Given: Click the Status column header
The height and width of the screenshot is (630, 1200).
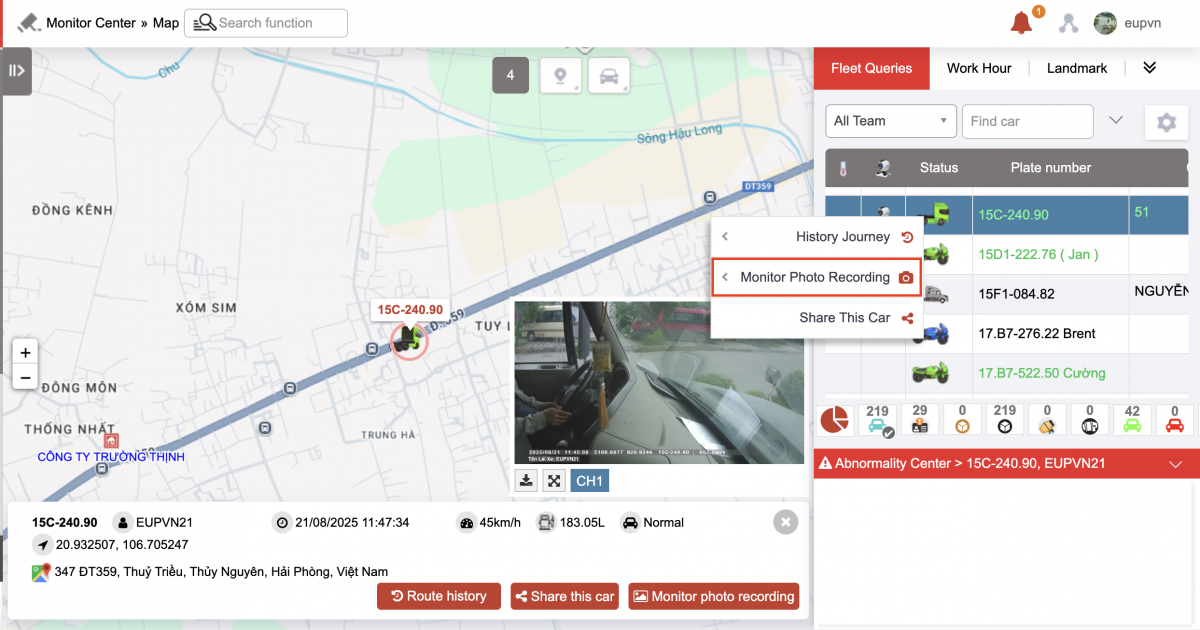Looking at the screenshot, I should (939, 168).
